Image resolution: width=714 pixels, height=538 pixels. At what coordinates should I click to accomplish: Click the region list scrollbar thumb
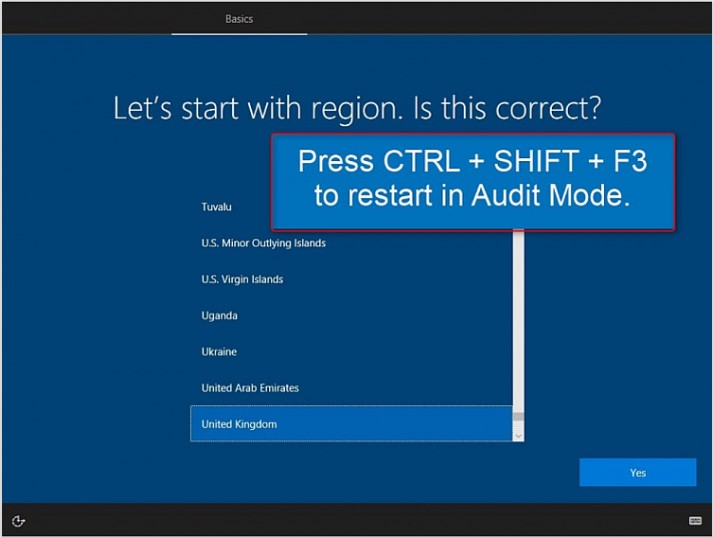pos(518,417)
